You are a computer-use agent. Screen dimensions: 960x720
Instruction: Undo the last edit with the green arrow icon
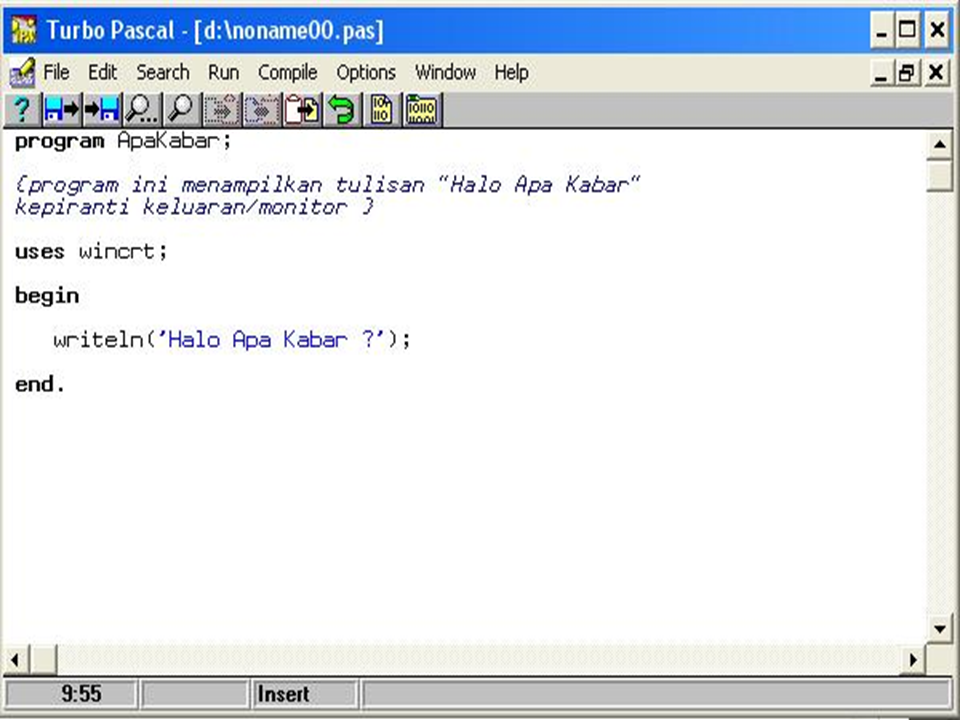tap(340, 110)
